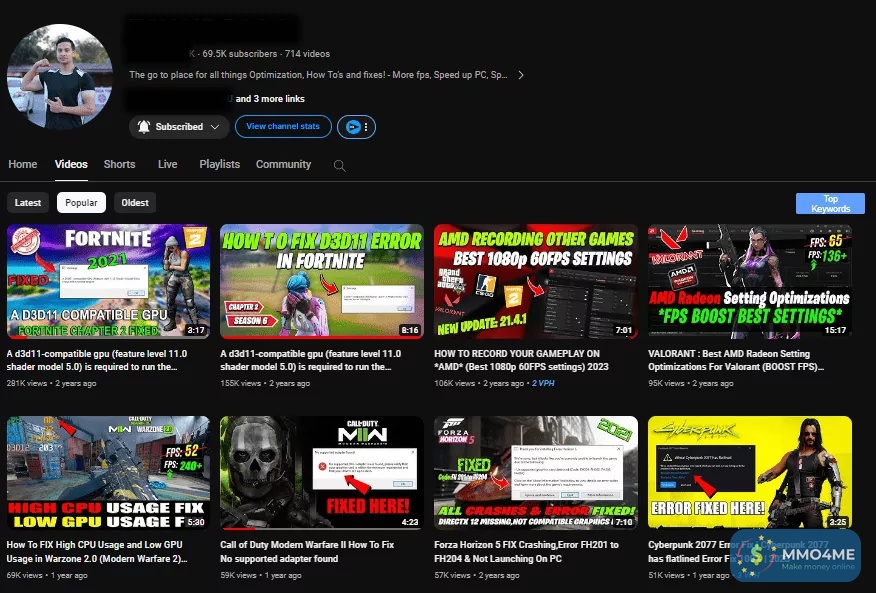Screen dimensions: 876x593
Task: Click the Top Keywords button
Action: [830, 203]
